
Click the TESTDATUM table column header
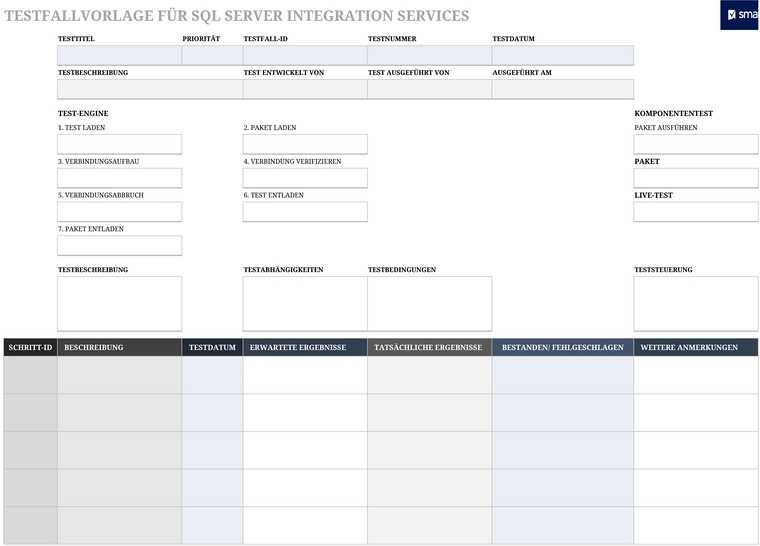(x=212, y=347)
